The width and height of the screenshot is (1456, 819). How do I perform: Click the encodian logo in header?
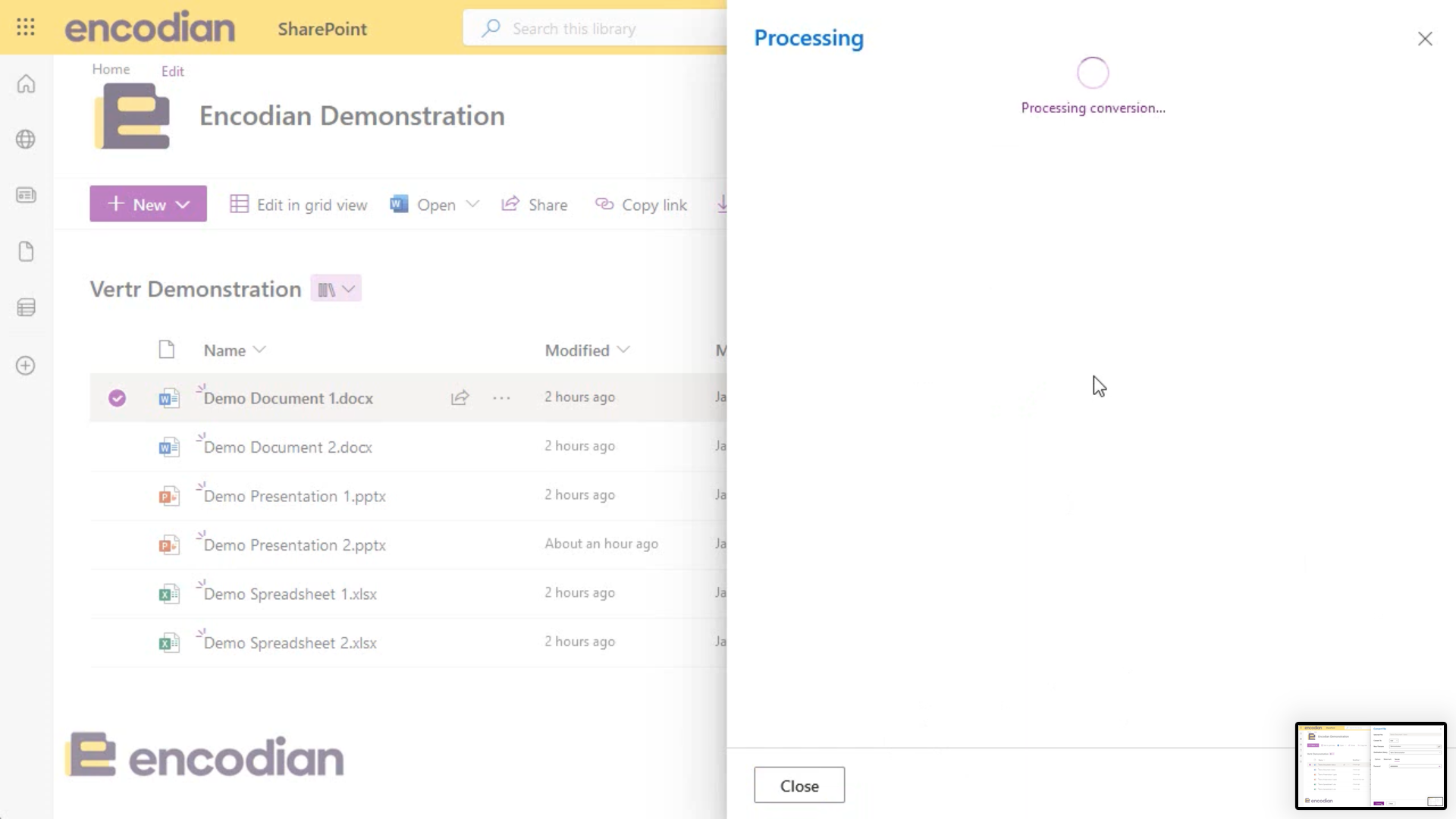(150, 28)
